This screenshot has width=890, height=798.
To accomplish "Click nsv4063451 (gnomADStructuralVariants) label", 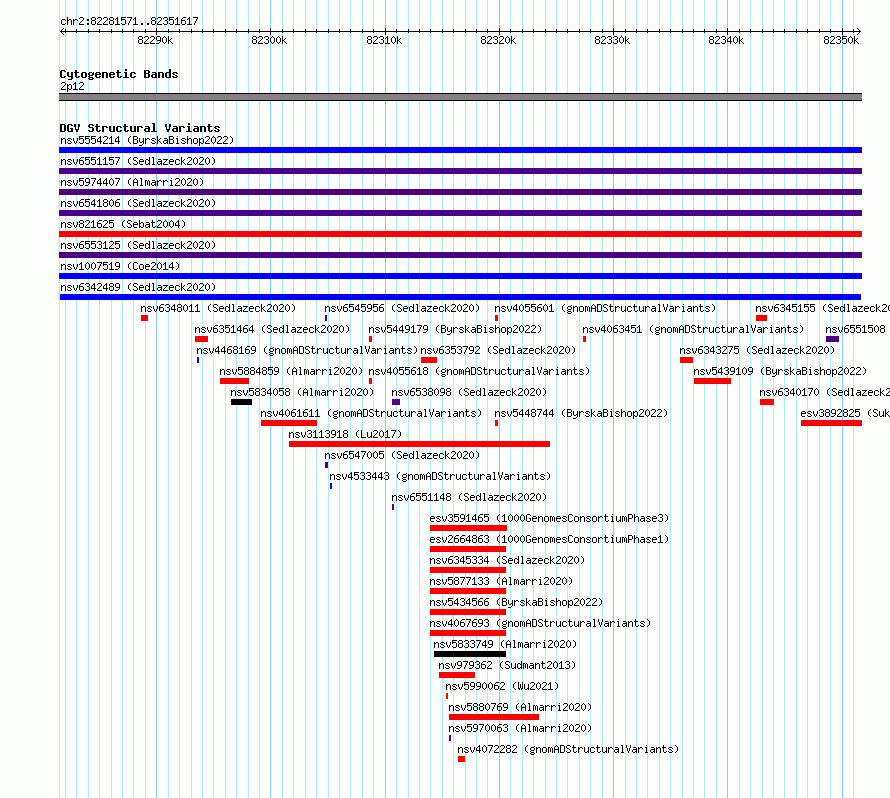I will (693, 329).
